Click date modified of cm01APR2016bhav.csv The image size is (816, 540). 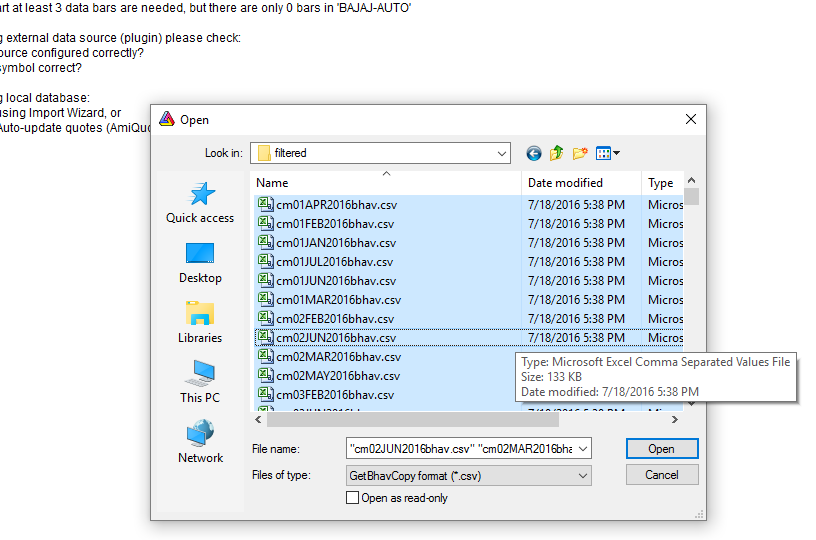[576, 204]
